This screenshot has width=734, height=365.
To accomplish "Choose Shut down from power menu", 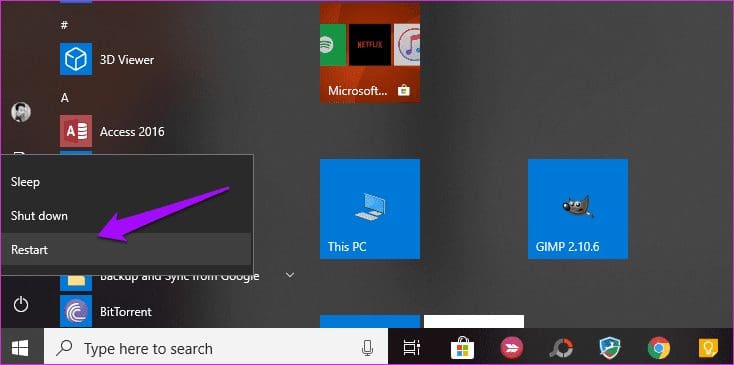I will tap(127, 216).
